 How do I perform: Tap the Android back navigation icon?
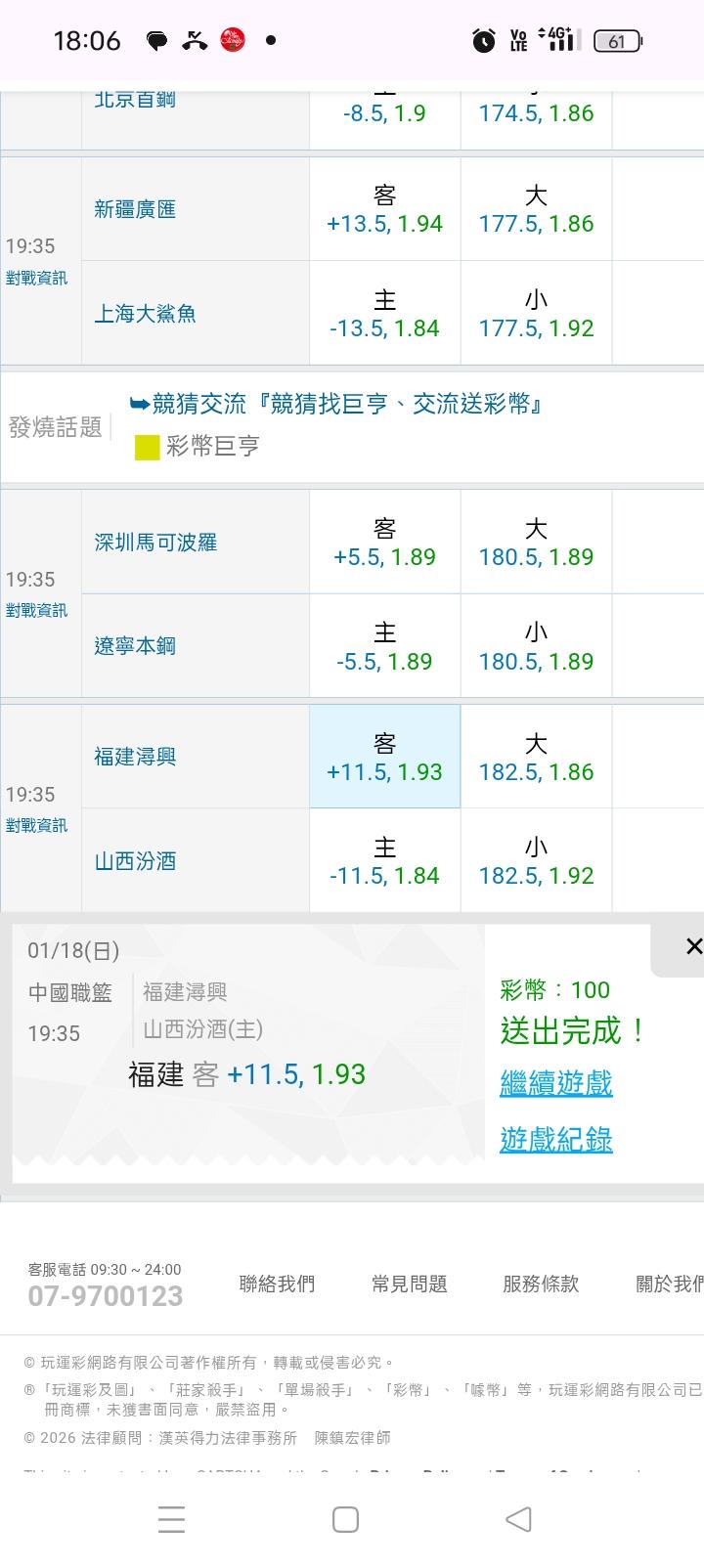coord(518,1519)
